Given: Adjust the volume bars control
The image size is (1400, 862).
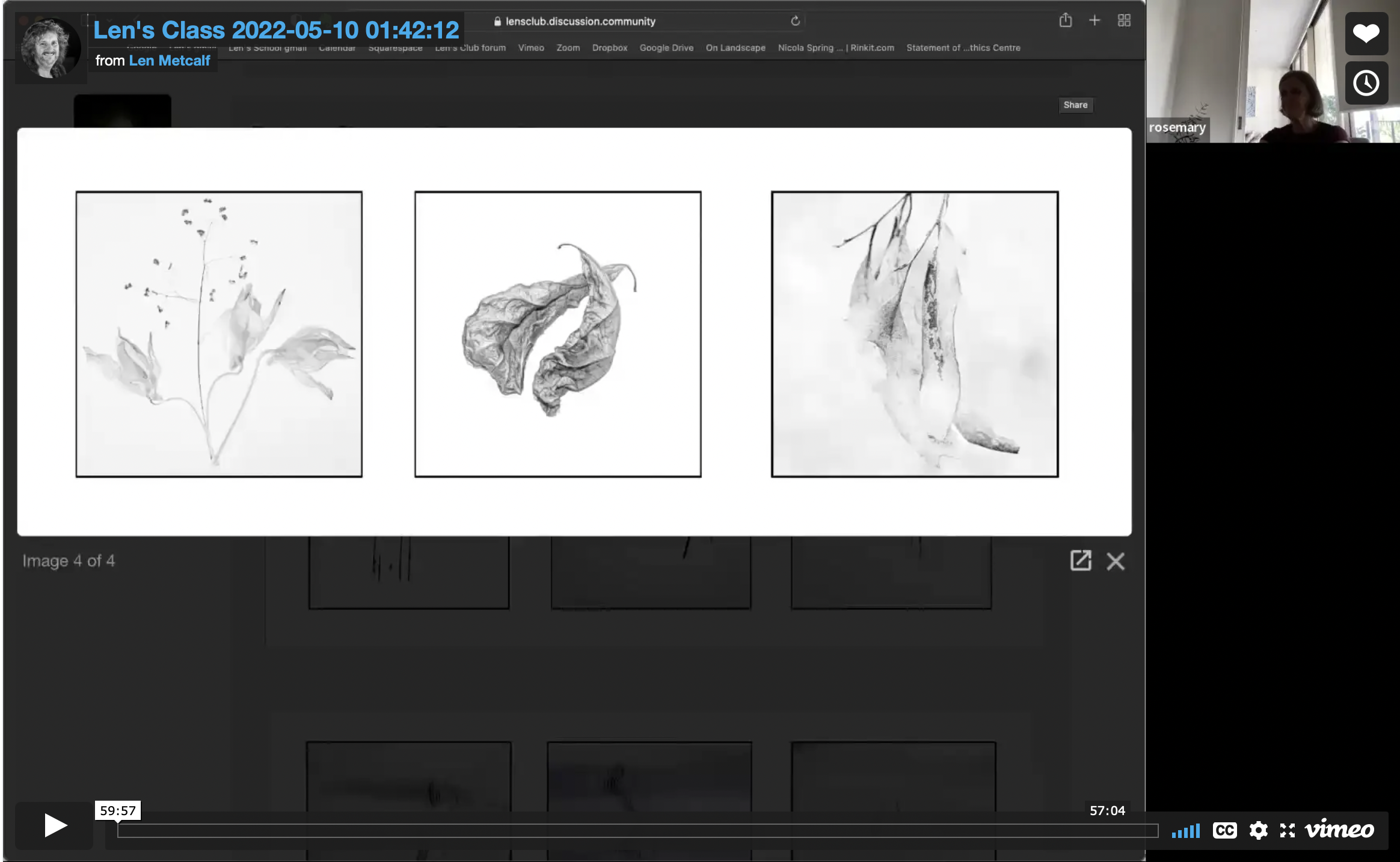Looking at the screenshot, I should [1185, 831].
